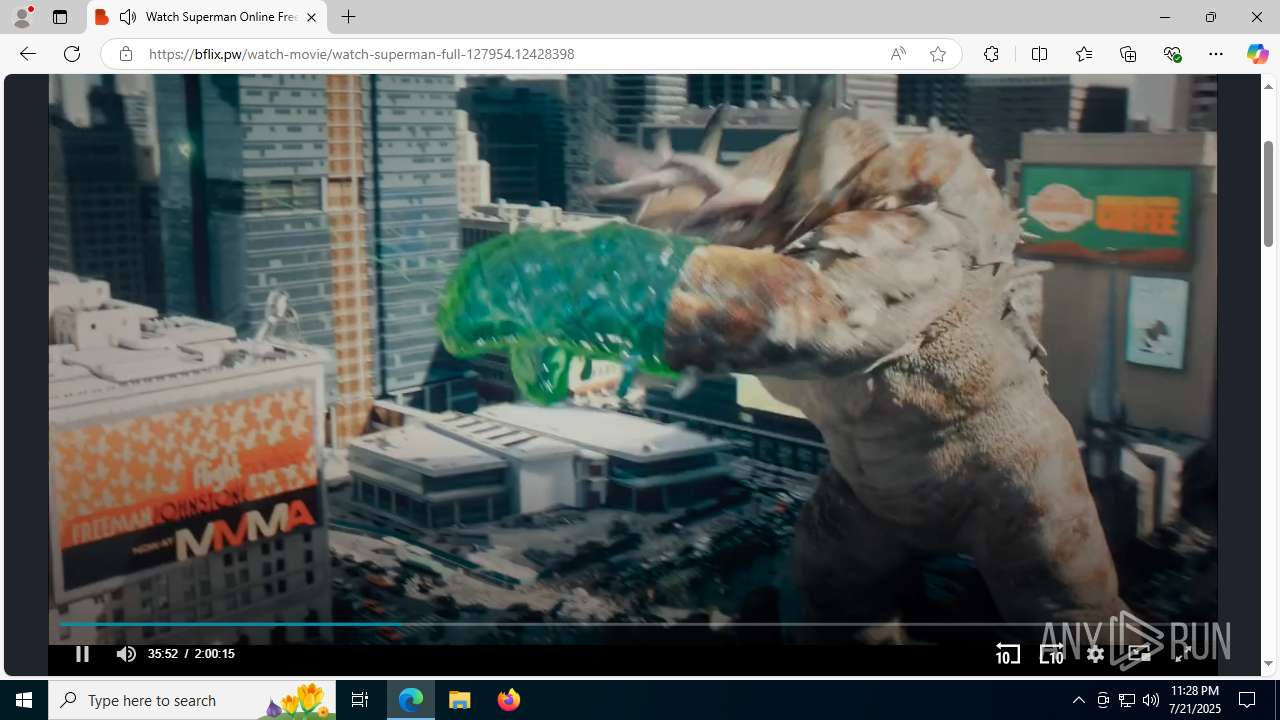Pause the Superman video playback

click(x=82, y=654)
